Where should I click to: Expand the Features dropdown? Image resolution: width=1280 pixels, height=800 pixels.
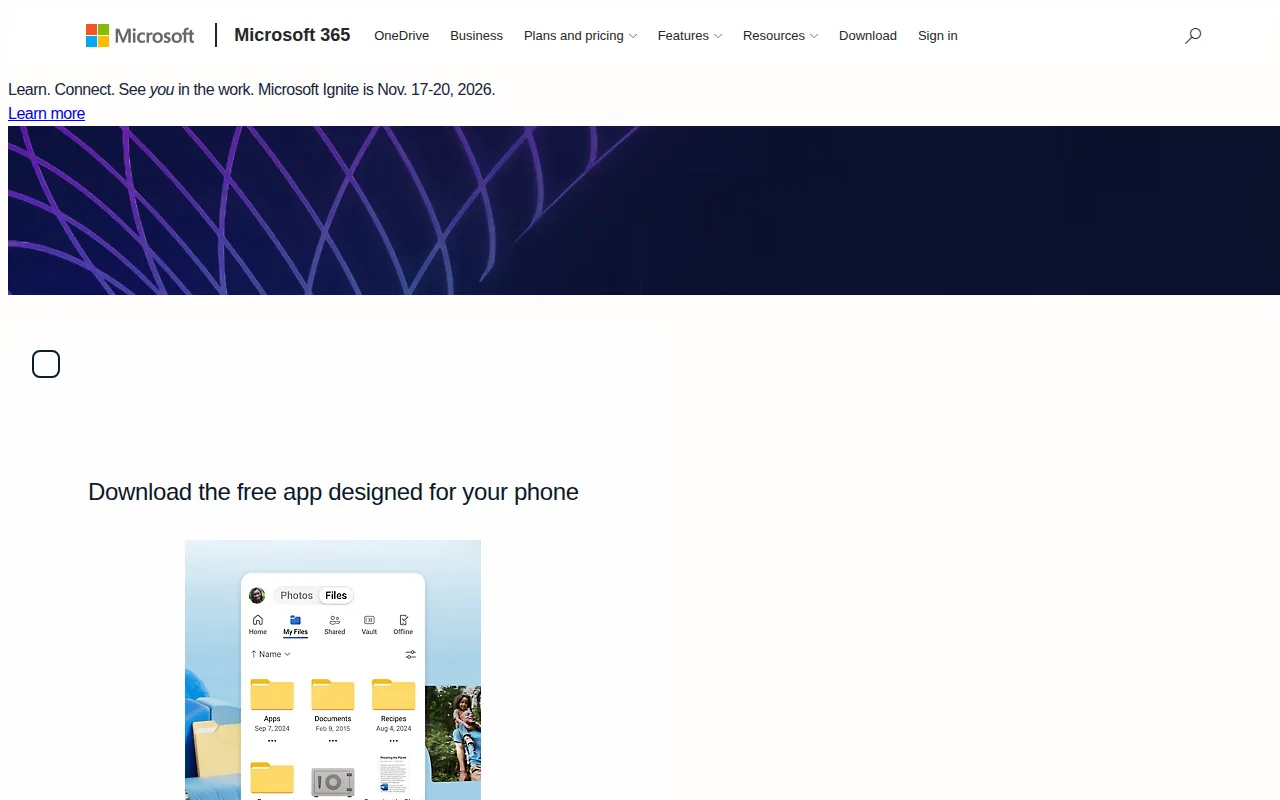[x=690, y=36]
